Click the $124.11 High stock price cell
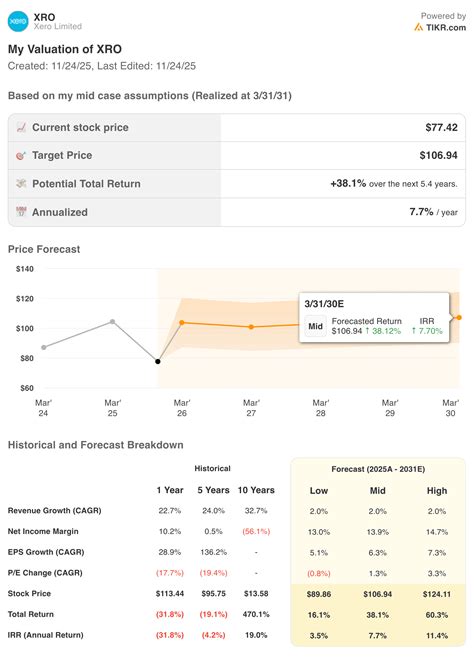The width and height of the screenshot is (474, 661). pyautogui.click(x=437, y=594)
